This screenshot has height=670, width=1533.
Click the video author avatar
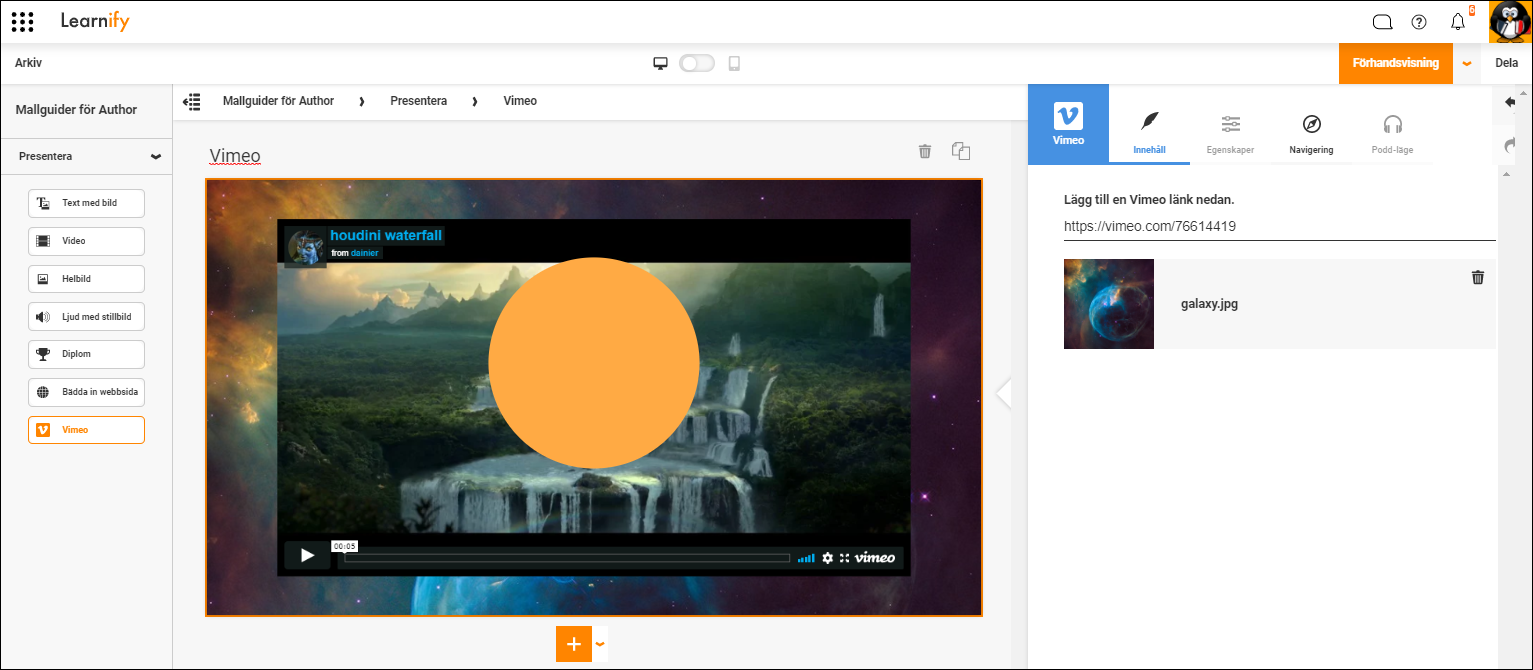click(x=305, y=246)
